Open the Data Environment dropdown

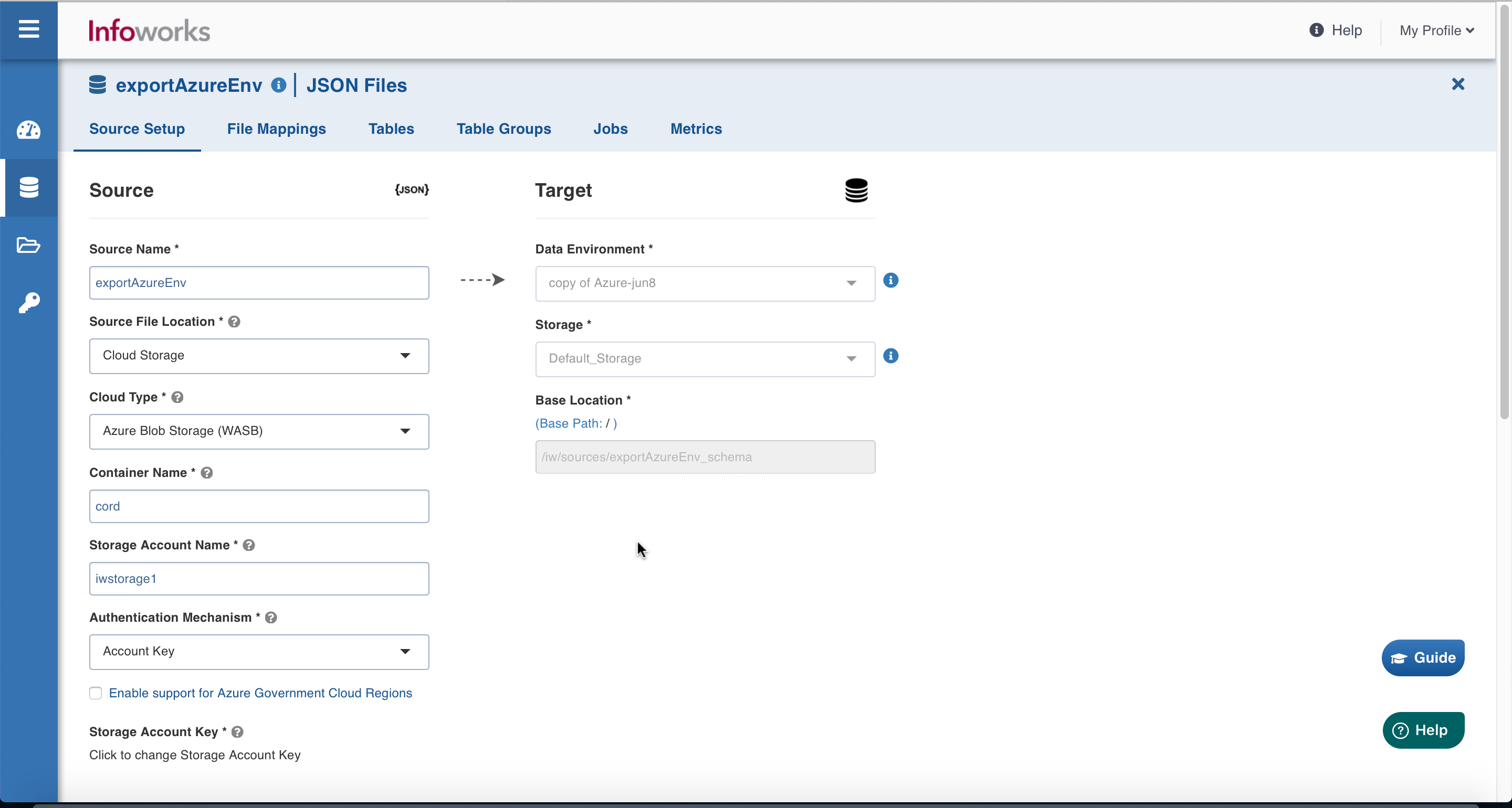click(705, 283)
